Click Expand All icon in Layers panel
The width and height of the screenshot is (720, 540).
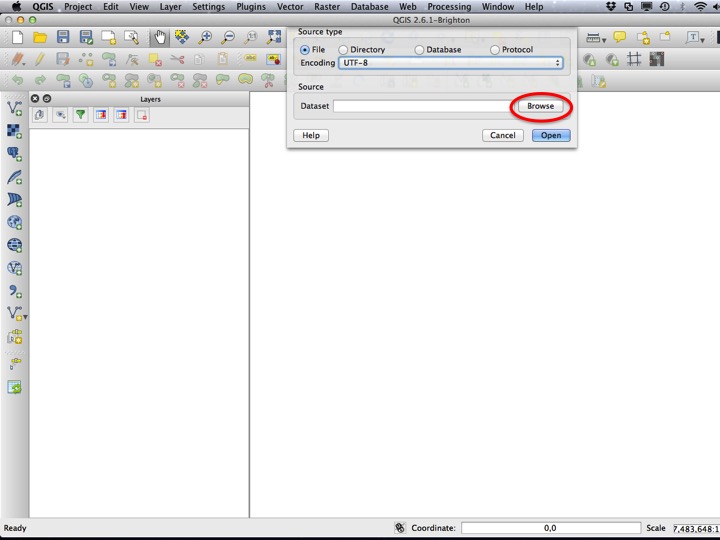[101, 115]
